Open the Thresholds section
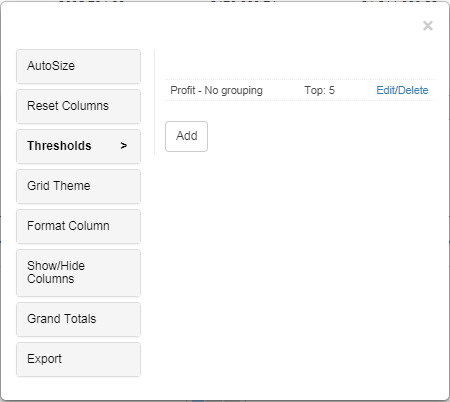450x402 pixels. (x=78, y=146)
